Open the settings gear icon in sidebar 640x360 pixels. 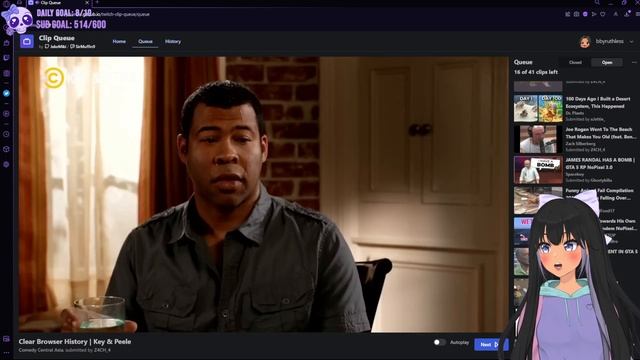point(6,164)
